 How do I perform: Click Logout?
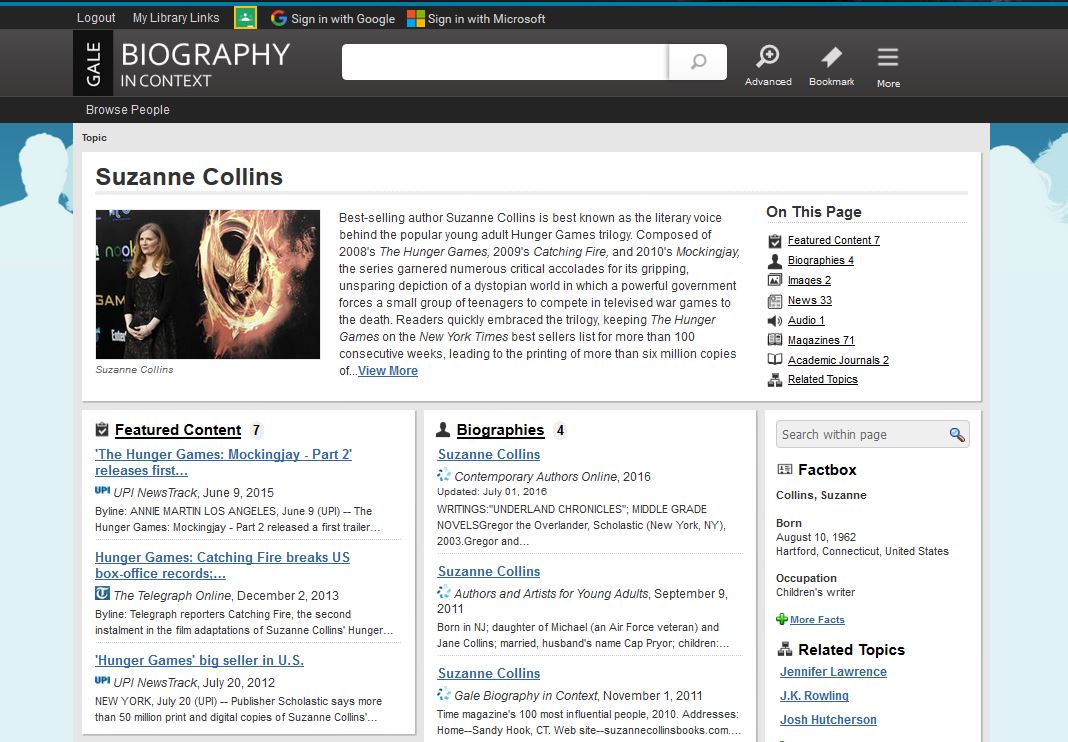tap(96, 18)
